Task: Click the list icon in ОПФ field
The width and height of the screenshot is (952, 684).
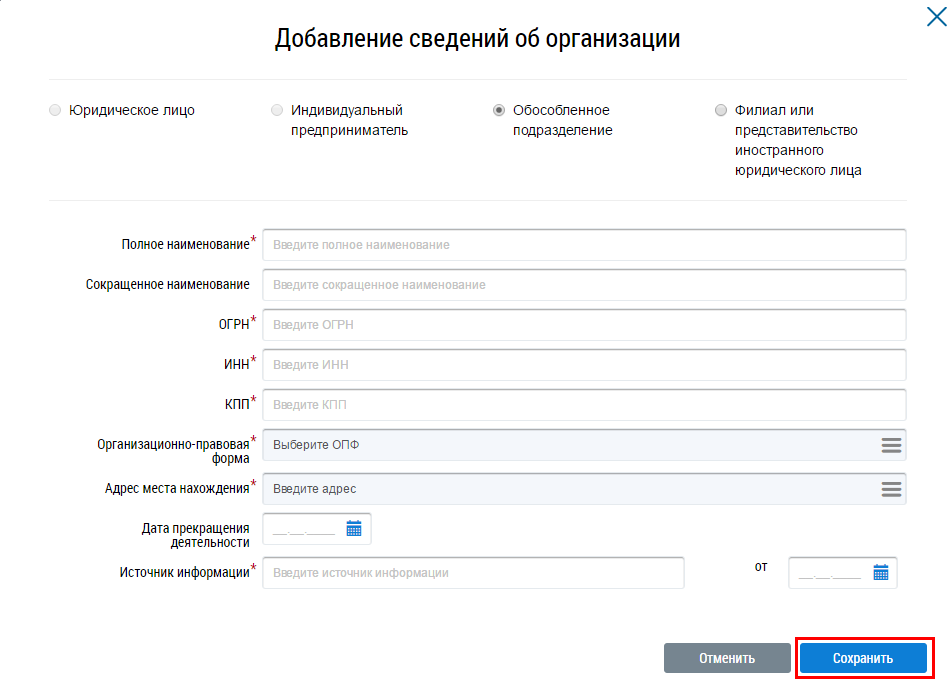Action: 891,445
